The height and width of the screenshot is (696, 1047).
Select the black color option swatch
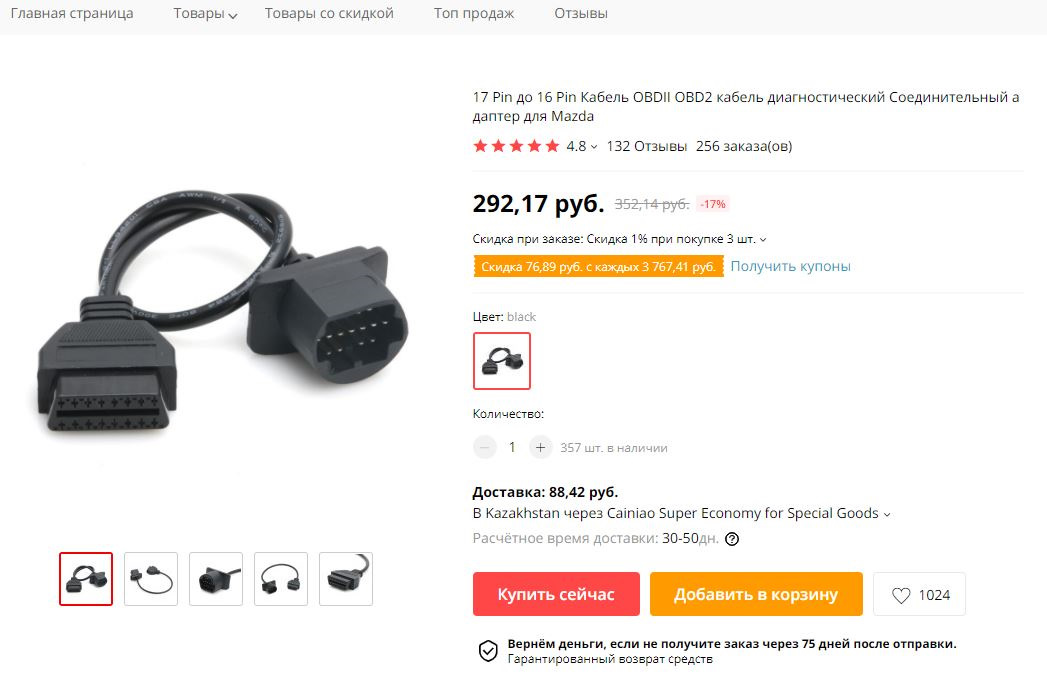pos(501,361)
